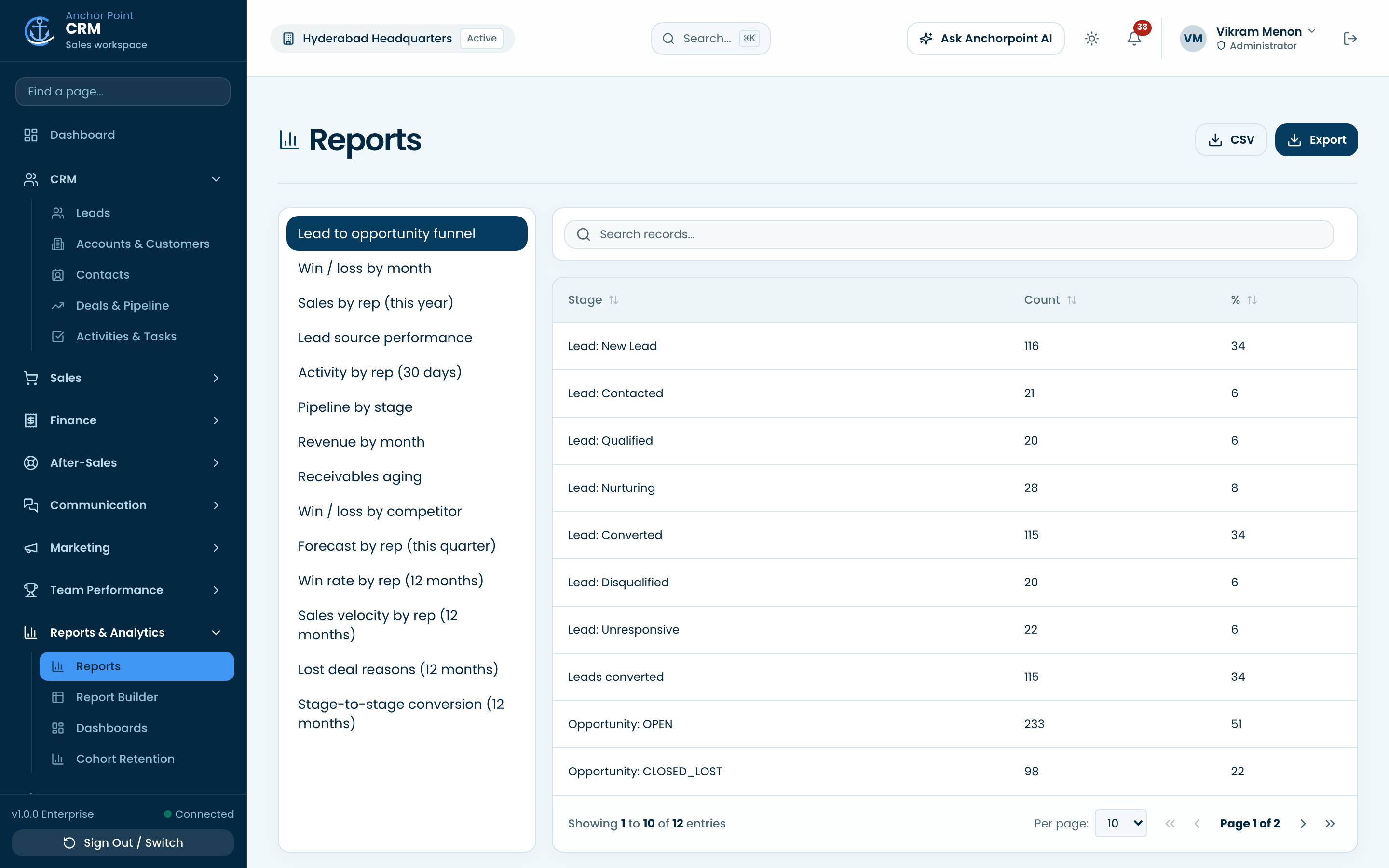Collapse the CRM sidebar section
Image resolution: width=1389 pixels, height=868 pixels.
click(x=217, y=180)
